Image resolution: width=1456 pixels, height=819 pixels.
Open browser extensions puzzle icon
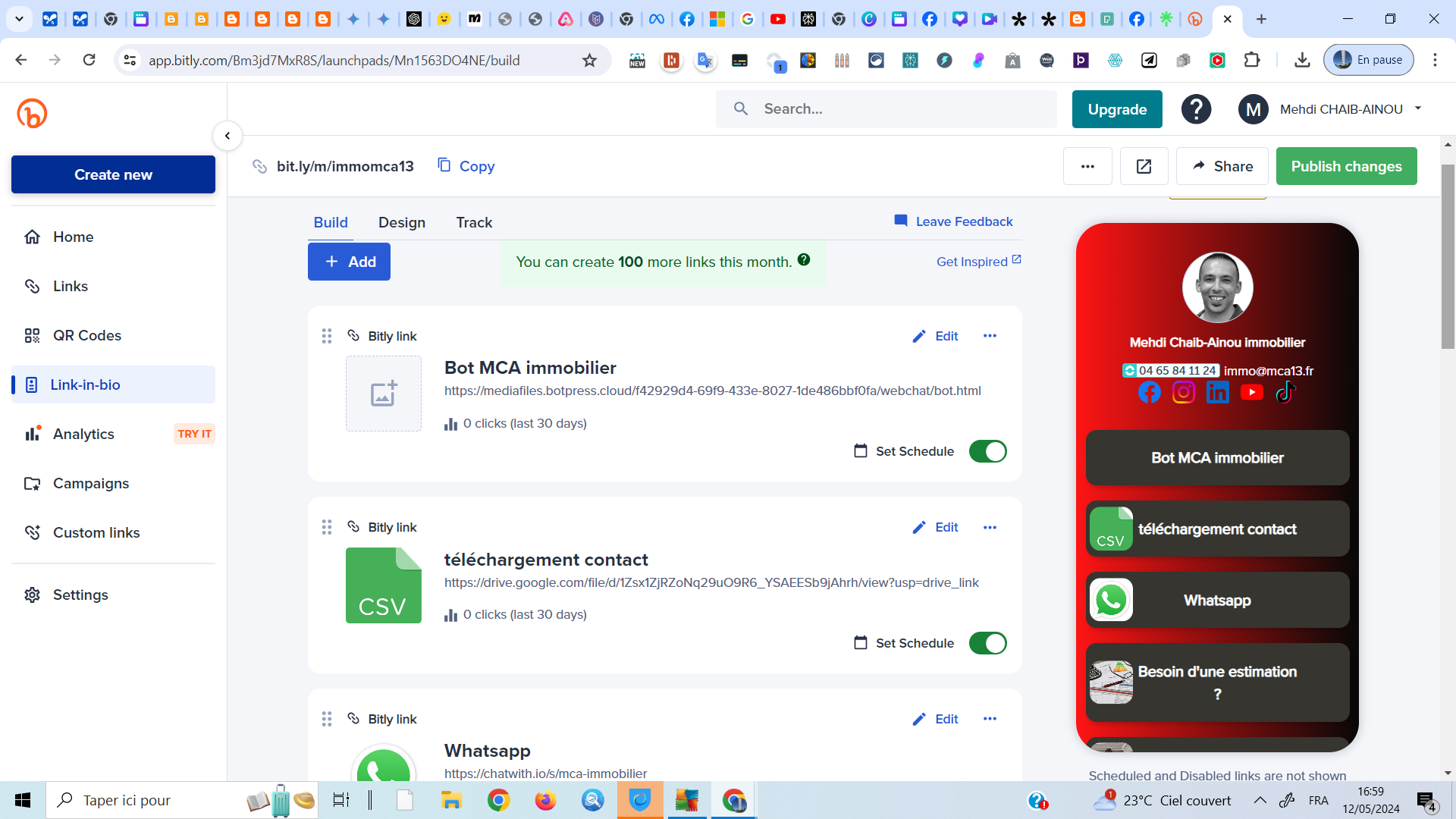point(1252,60)
